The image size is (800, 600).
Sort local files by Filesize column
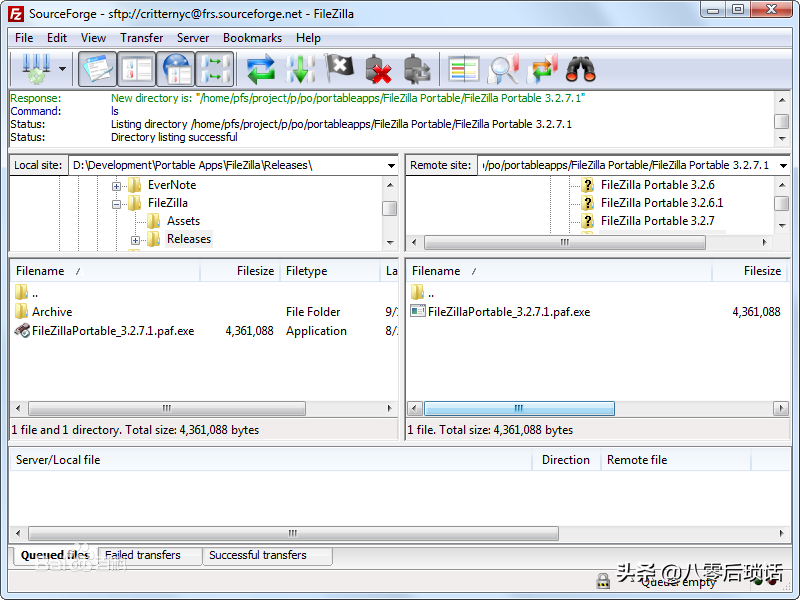tap(240, 271)
